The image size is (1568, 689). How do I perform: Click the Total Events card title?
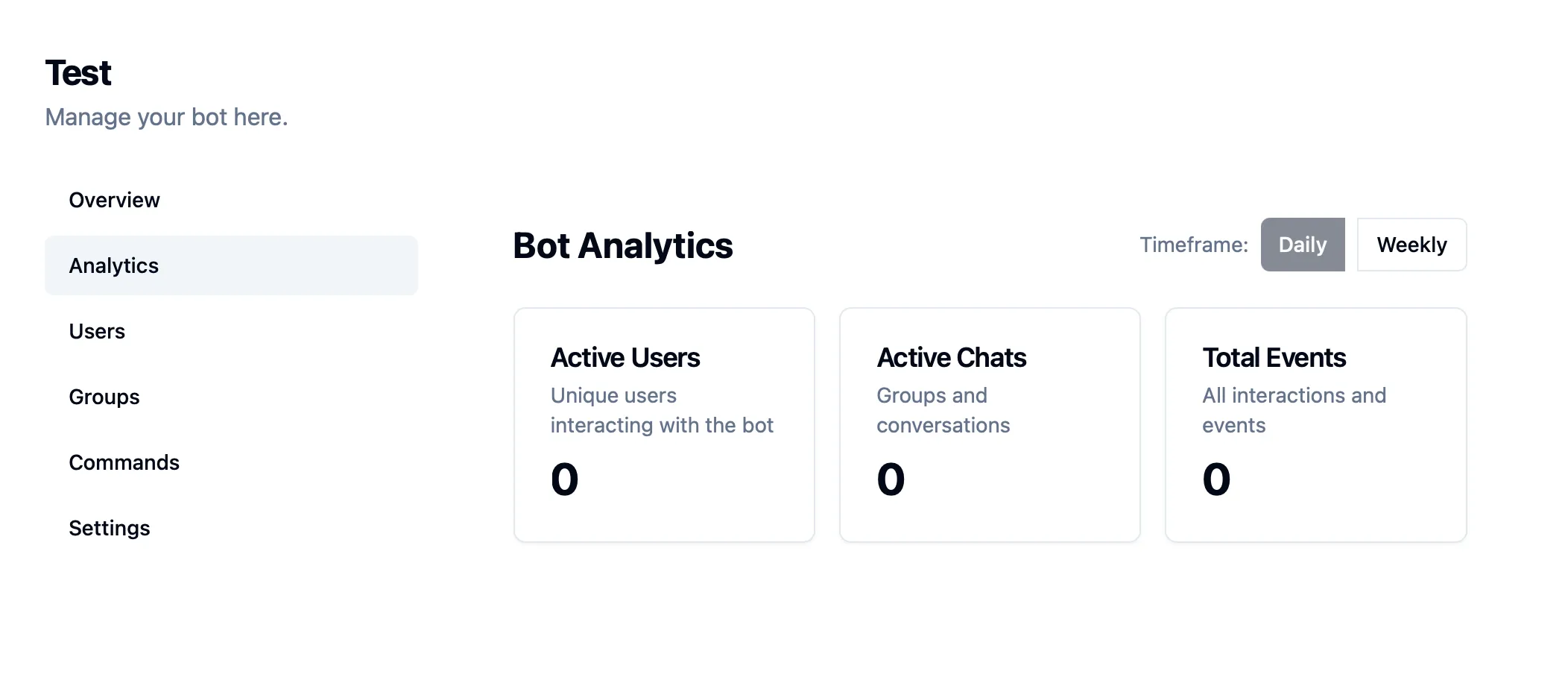[x=1274, y=358]
